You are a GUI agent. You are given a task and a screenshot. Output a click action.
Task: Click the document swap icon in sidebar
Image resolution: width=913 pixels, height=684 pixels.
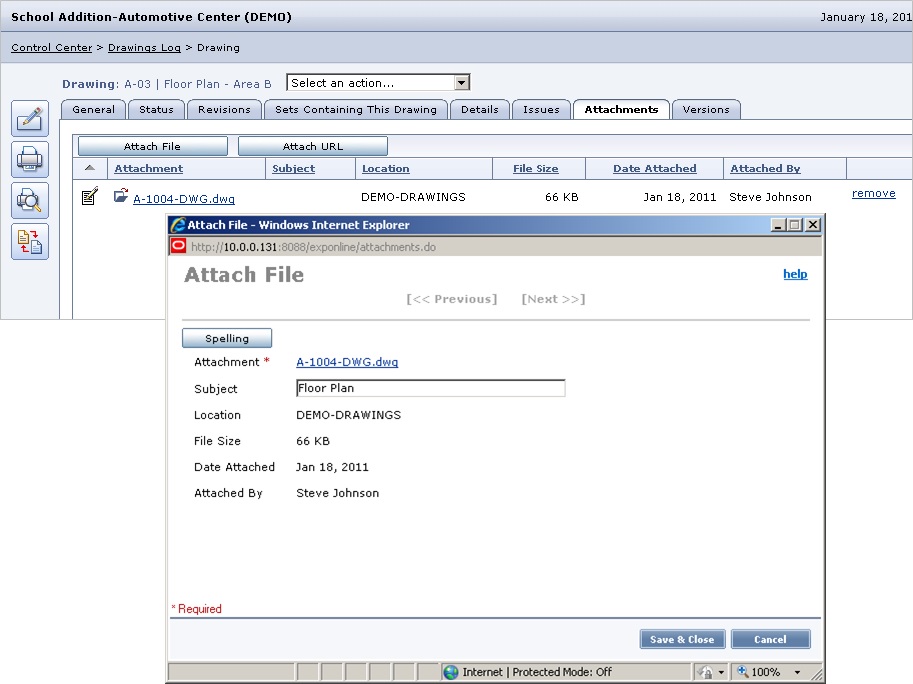click(x=29, y=242)
